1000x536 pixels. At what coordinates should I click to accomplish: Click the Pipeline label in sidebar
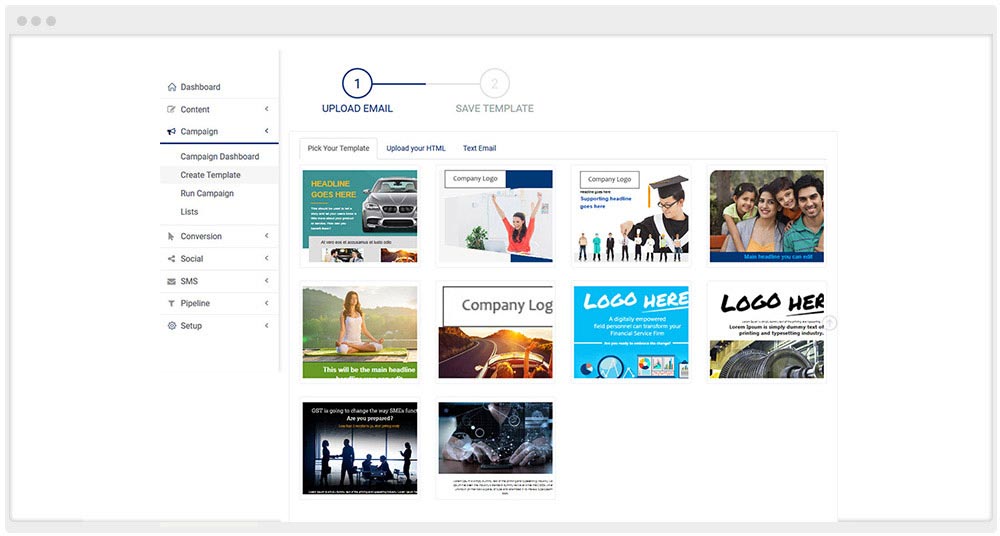click(x=195, y=303)
